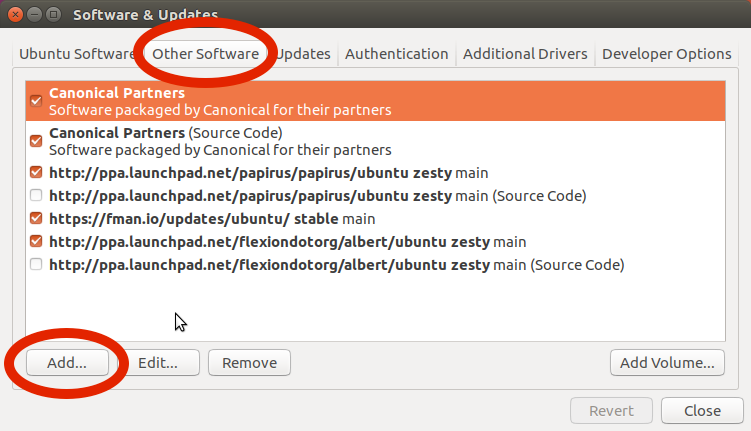
Task: Go to the Authentication tab
Action: [396, 54]
